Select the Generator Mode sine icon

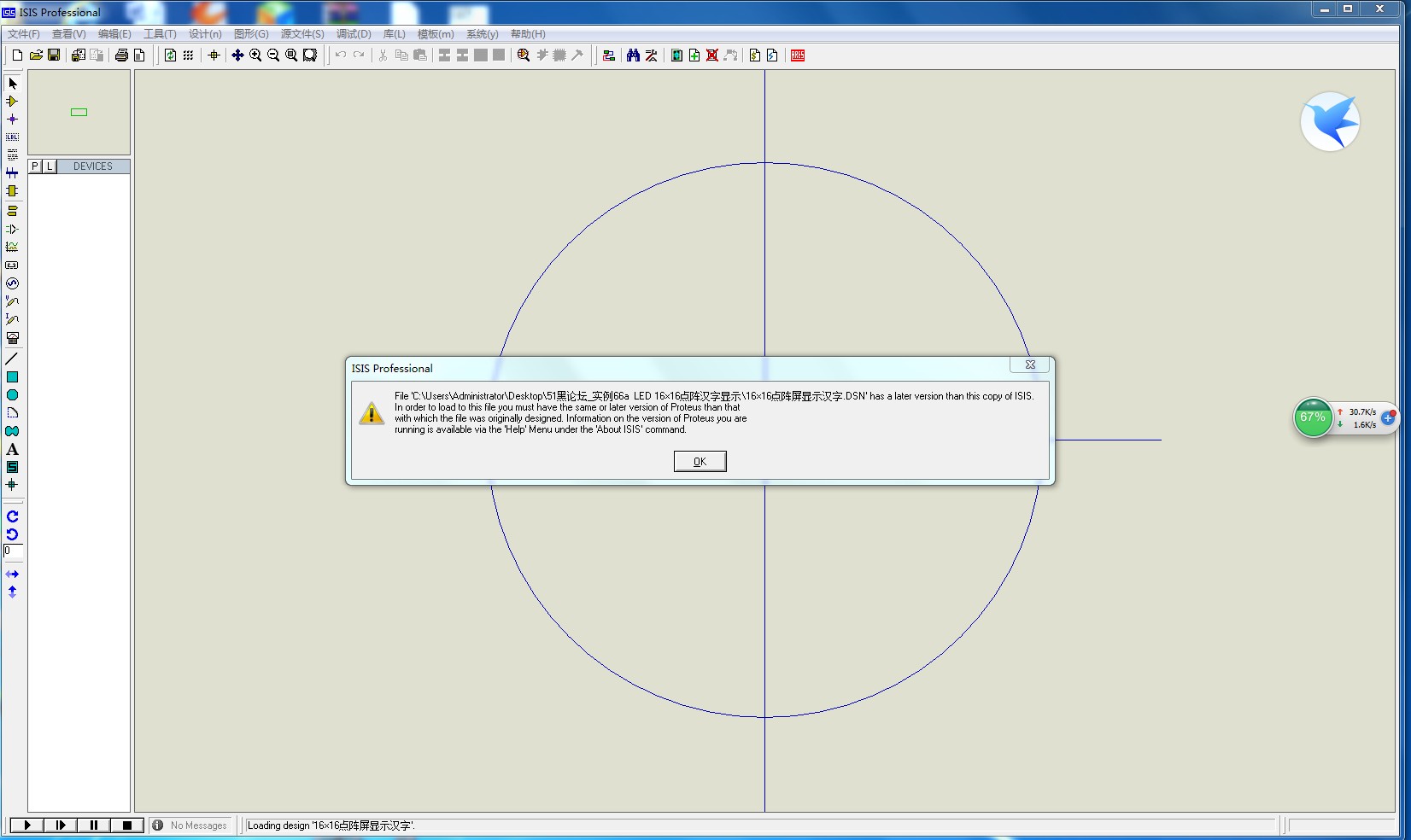tap(12, 283)
